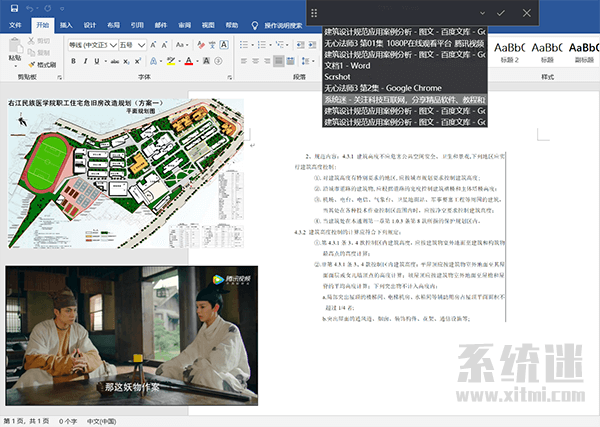This screenshot has height=427, width=600.
Task: Toggle underline formatting
Action: tap(97, 61)
